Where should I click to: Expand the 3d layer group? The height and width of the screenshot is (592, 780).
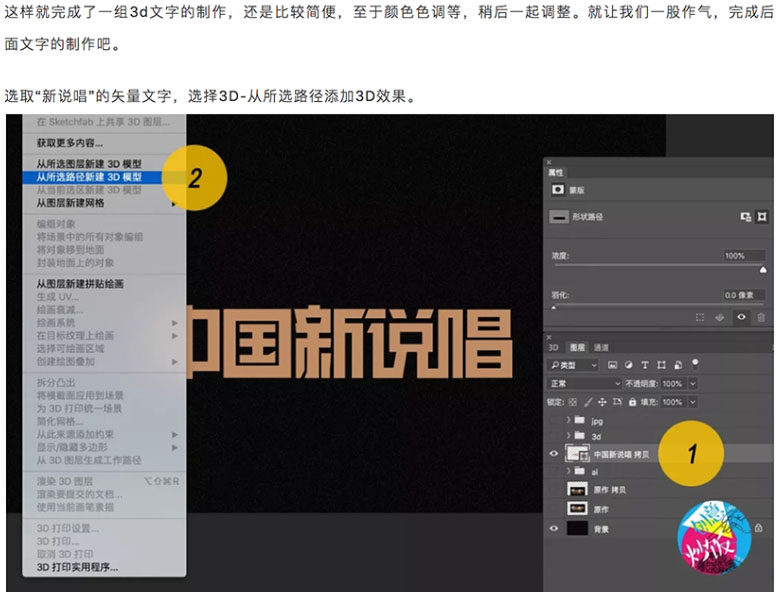[x=569, y=436]
